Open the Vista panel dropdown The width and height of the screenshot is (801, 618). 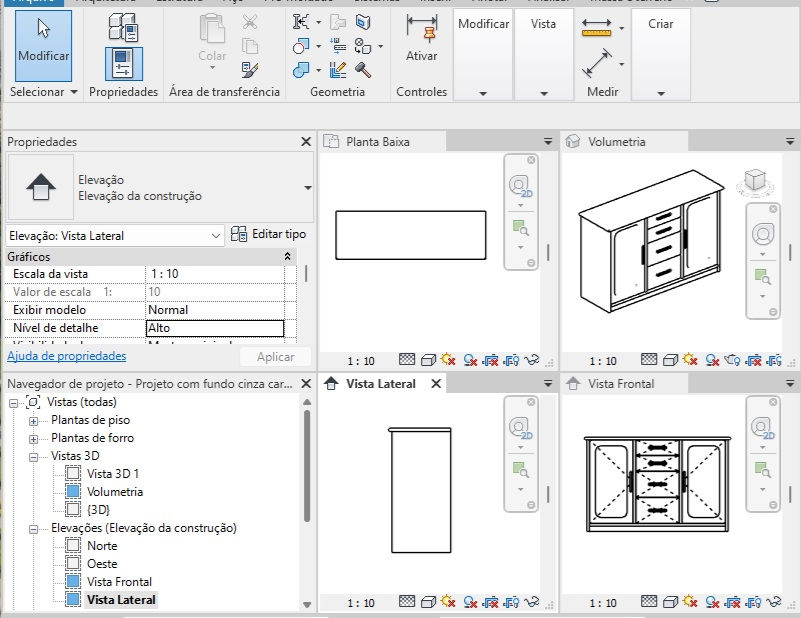pyautogui.click(x=544, y=93)
